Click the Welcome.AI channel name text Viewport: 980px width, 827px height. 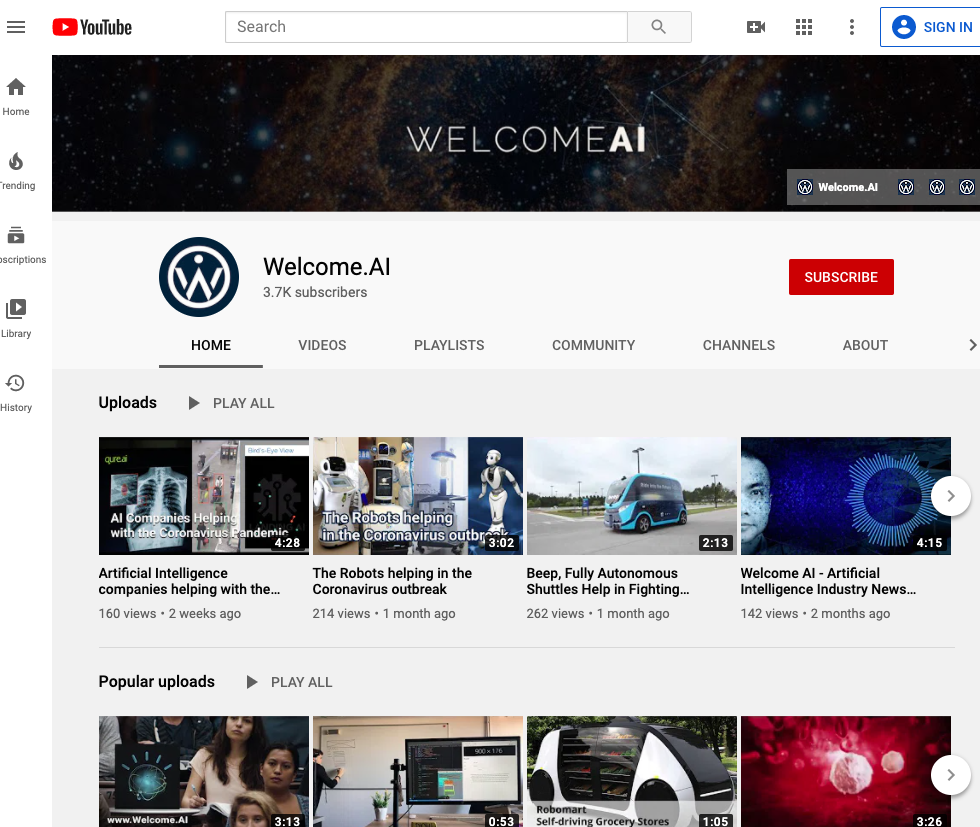327,267
